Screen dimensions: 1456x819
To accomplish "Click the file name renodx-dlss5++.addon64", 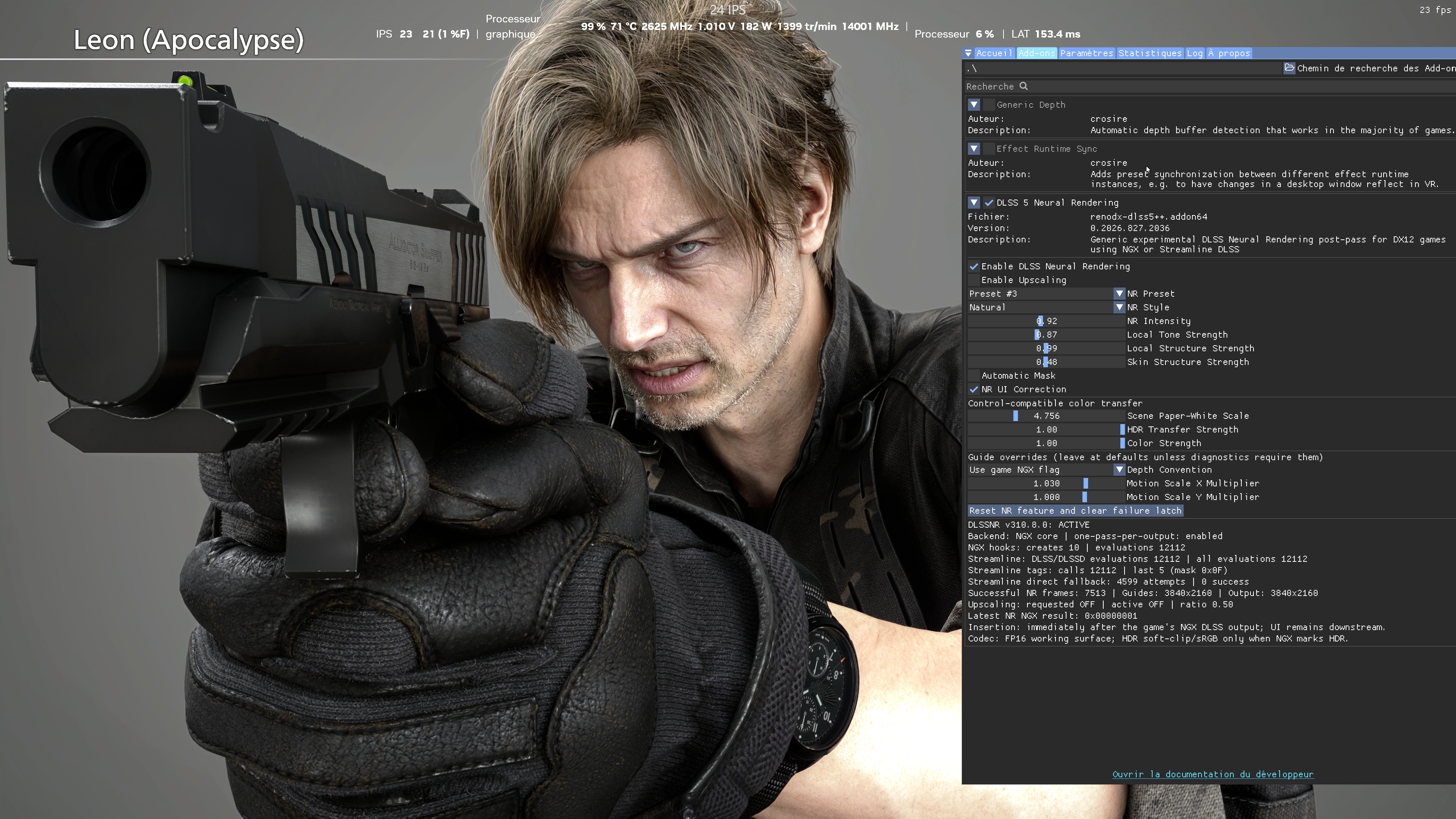I will click(x=1148, y=217).
